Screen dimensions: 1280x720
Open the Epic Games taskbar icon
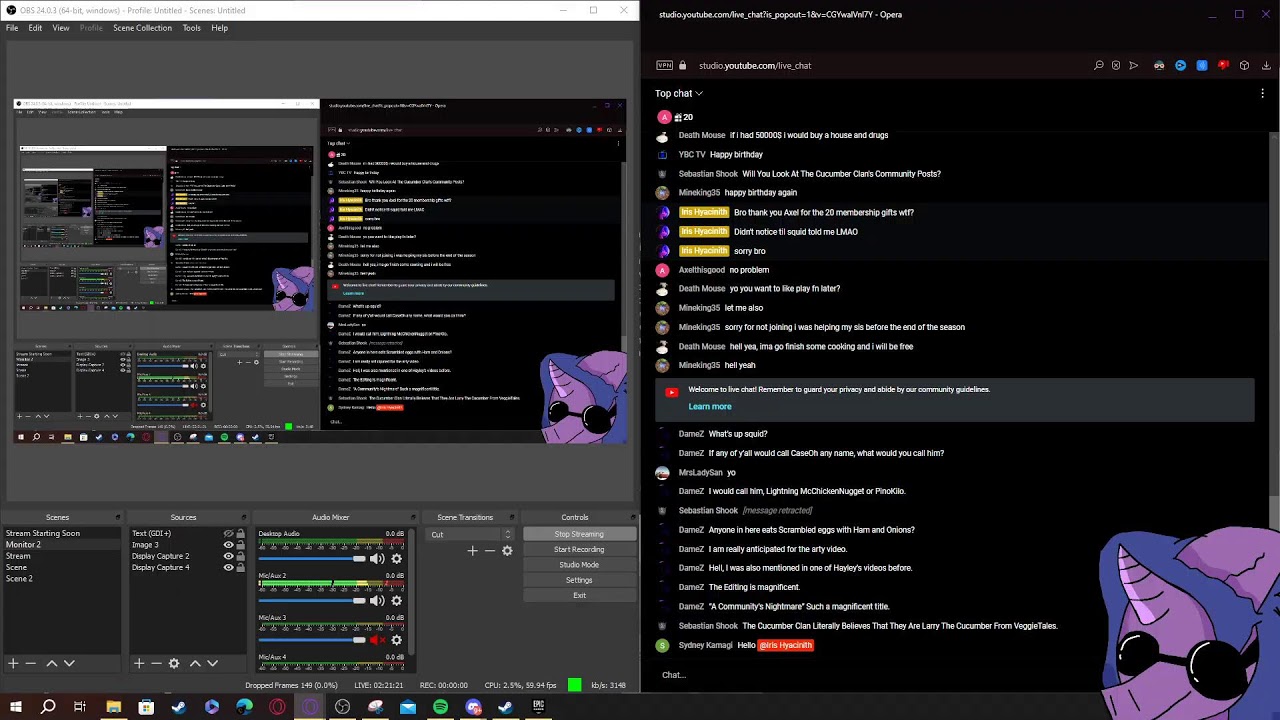click(x=538, y=707)
